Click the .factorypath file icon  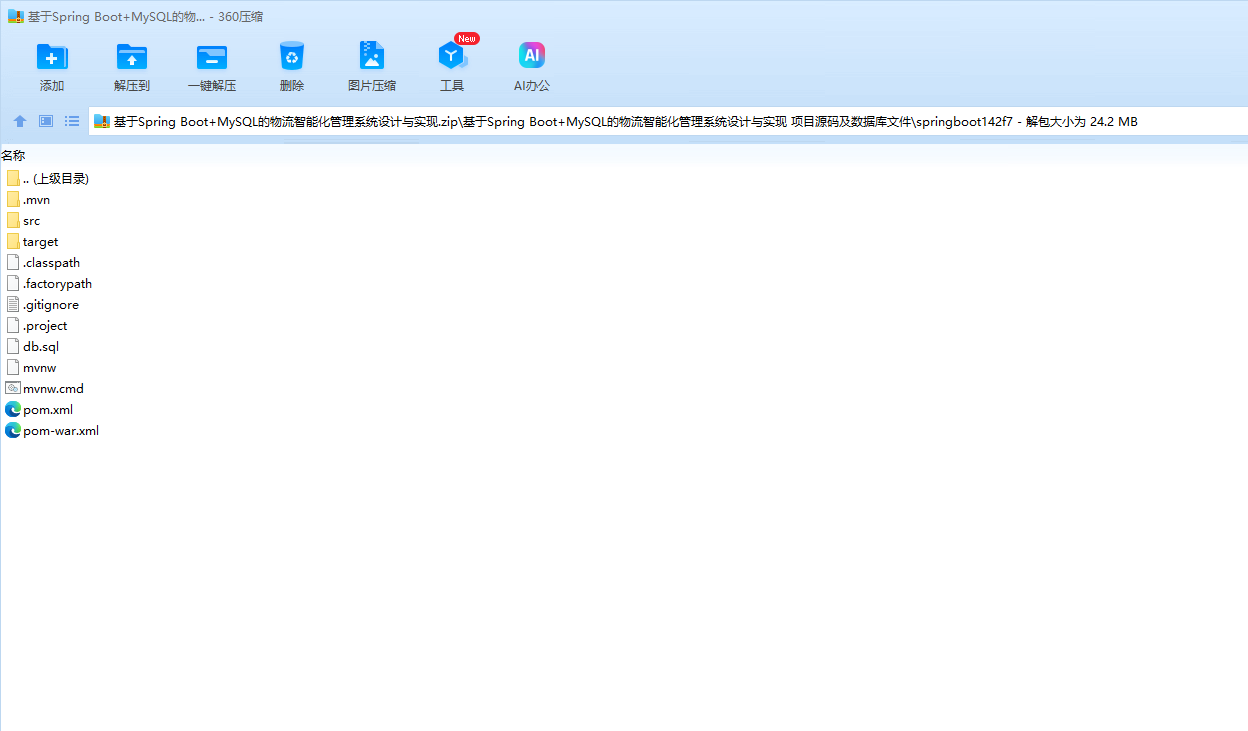13,283
